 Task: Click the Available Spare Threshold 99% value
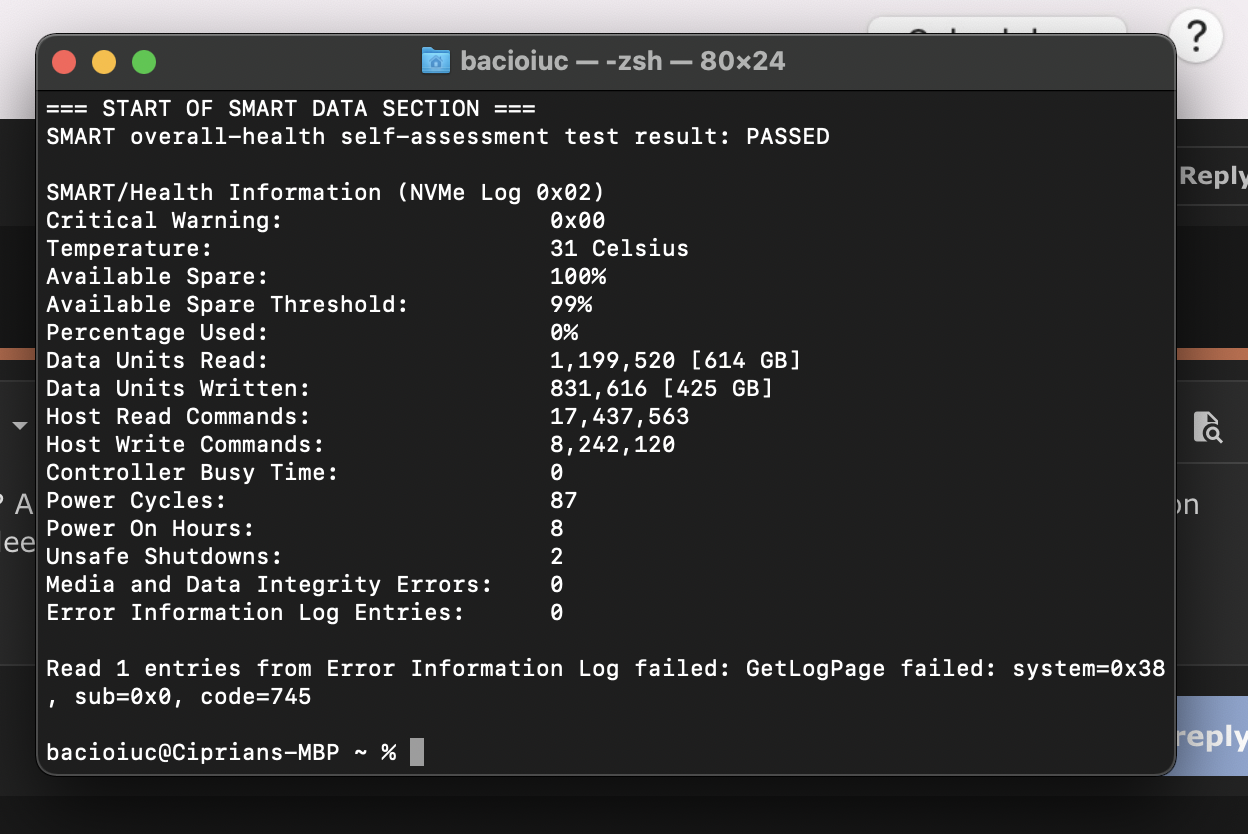[x=571, y=304]
